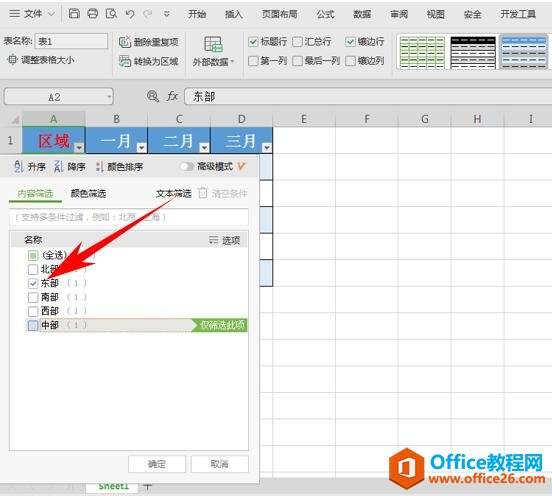Uncheck the 东部 checkbox

pos(33,283)
